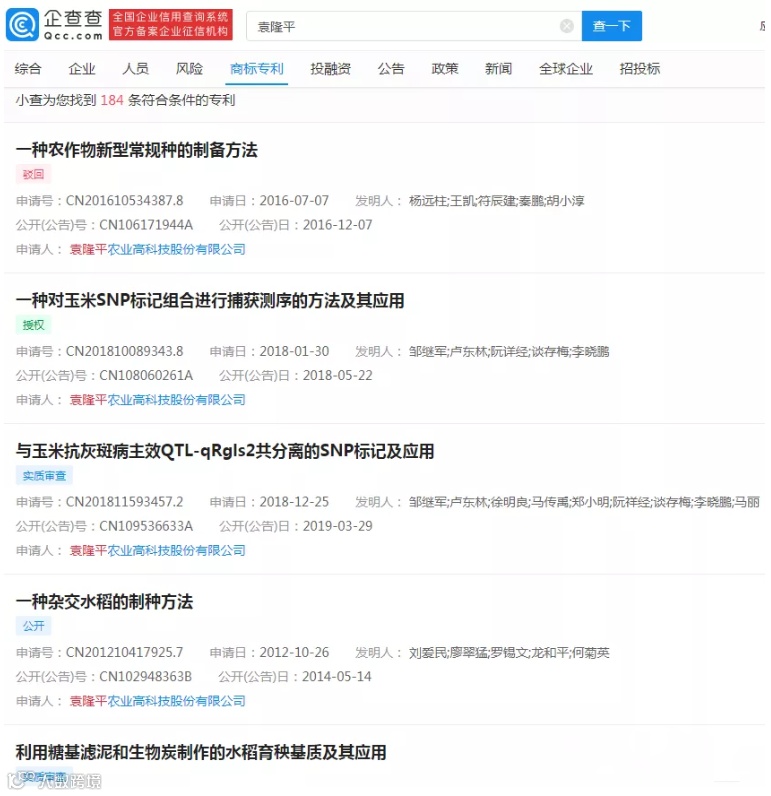Open the 投融资 tab
Image resolution: width=771 pixels, height=796 pixels.
tap(330, 69)
